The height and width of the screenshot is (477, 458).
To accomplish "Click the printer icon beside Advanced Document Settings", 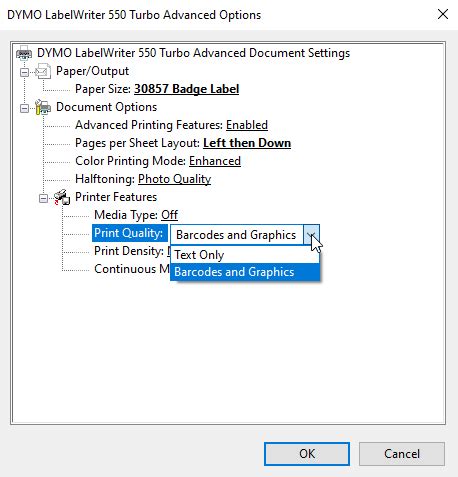I will (x=24, y=53).
